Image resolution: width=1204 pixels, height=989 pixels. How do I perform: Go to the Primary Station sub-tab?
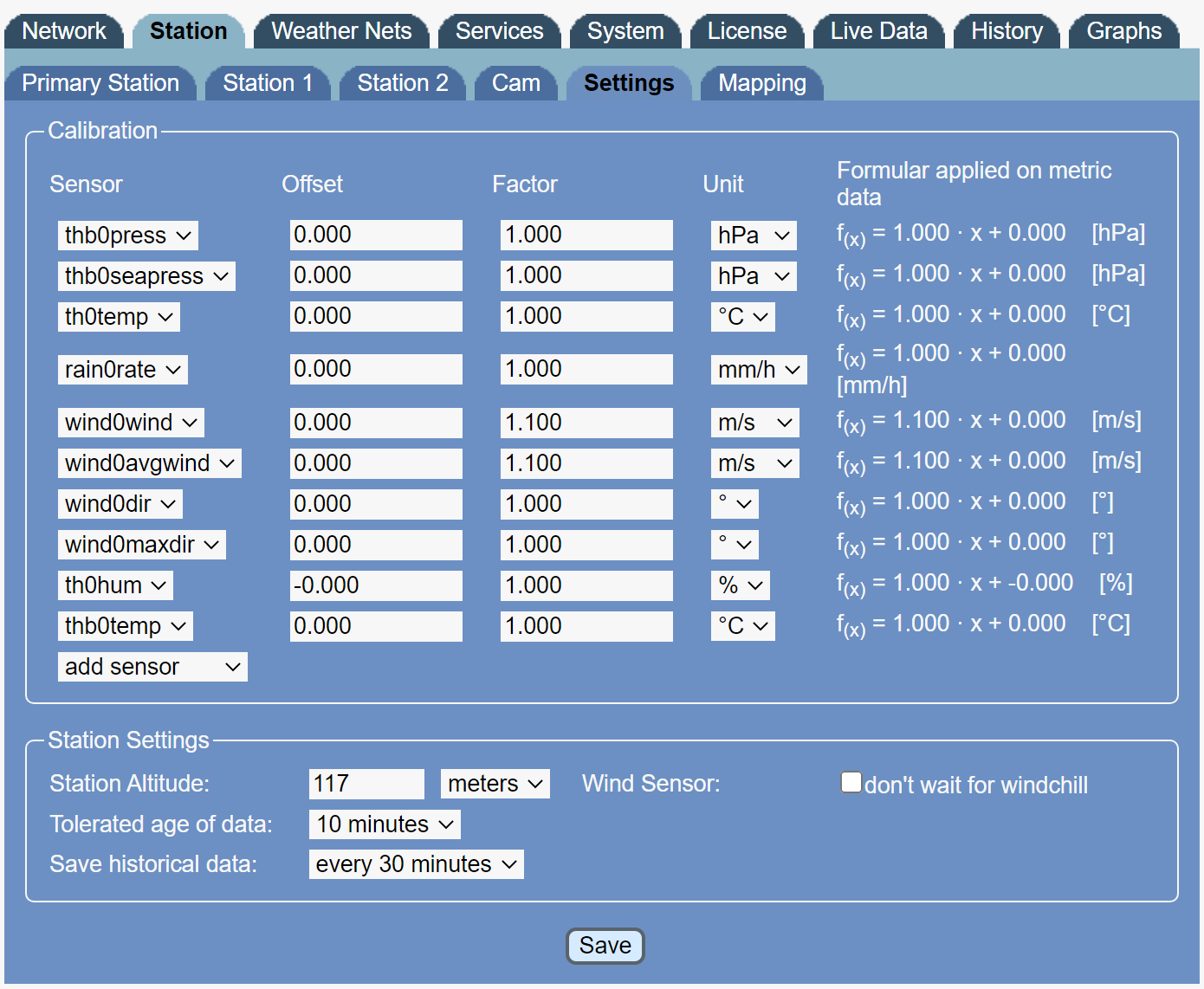(x=100, y=83)
